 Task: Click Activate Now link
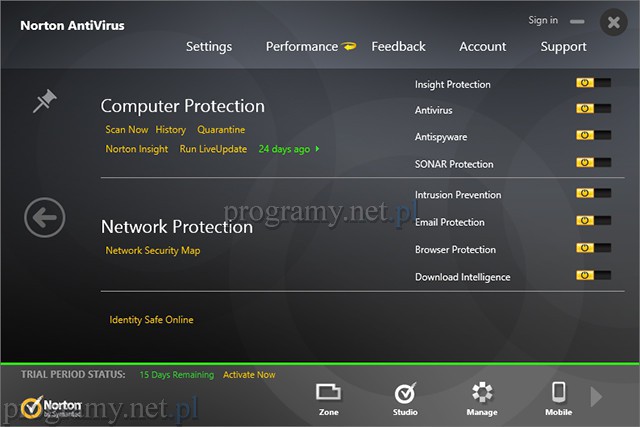click(249, 375)
